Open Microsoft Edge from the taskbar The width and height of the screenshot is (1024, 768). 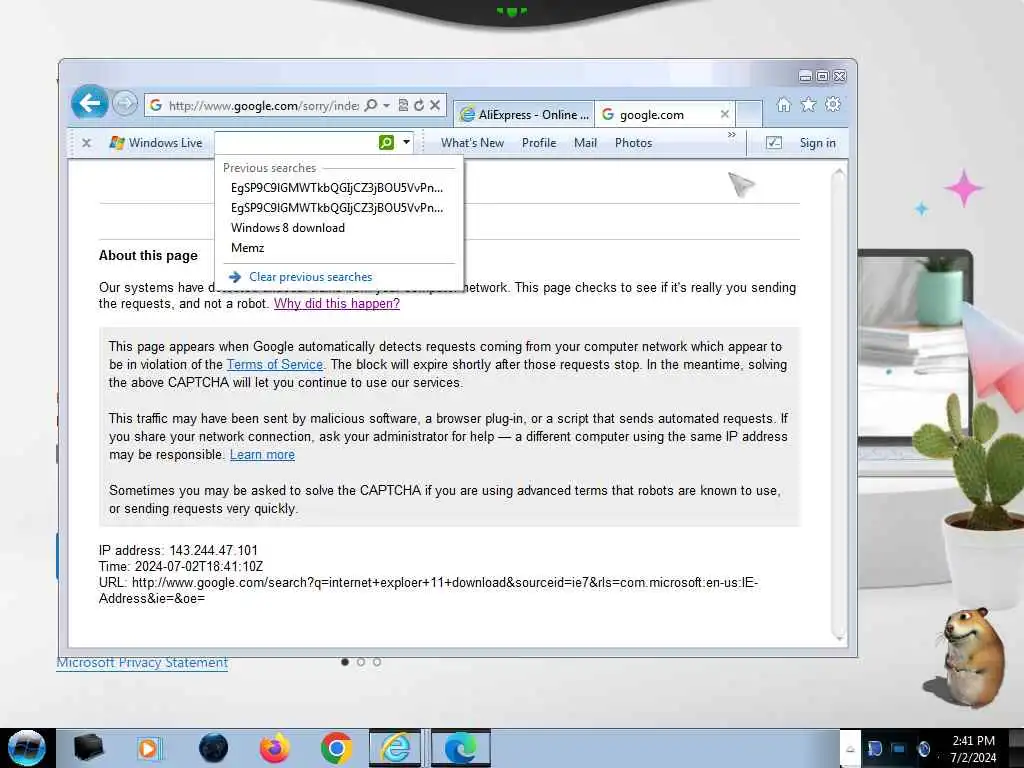coord(460,748)
